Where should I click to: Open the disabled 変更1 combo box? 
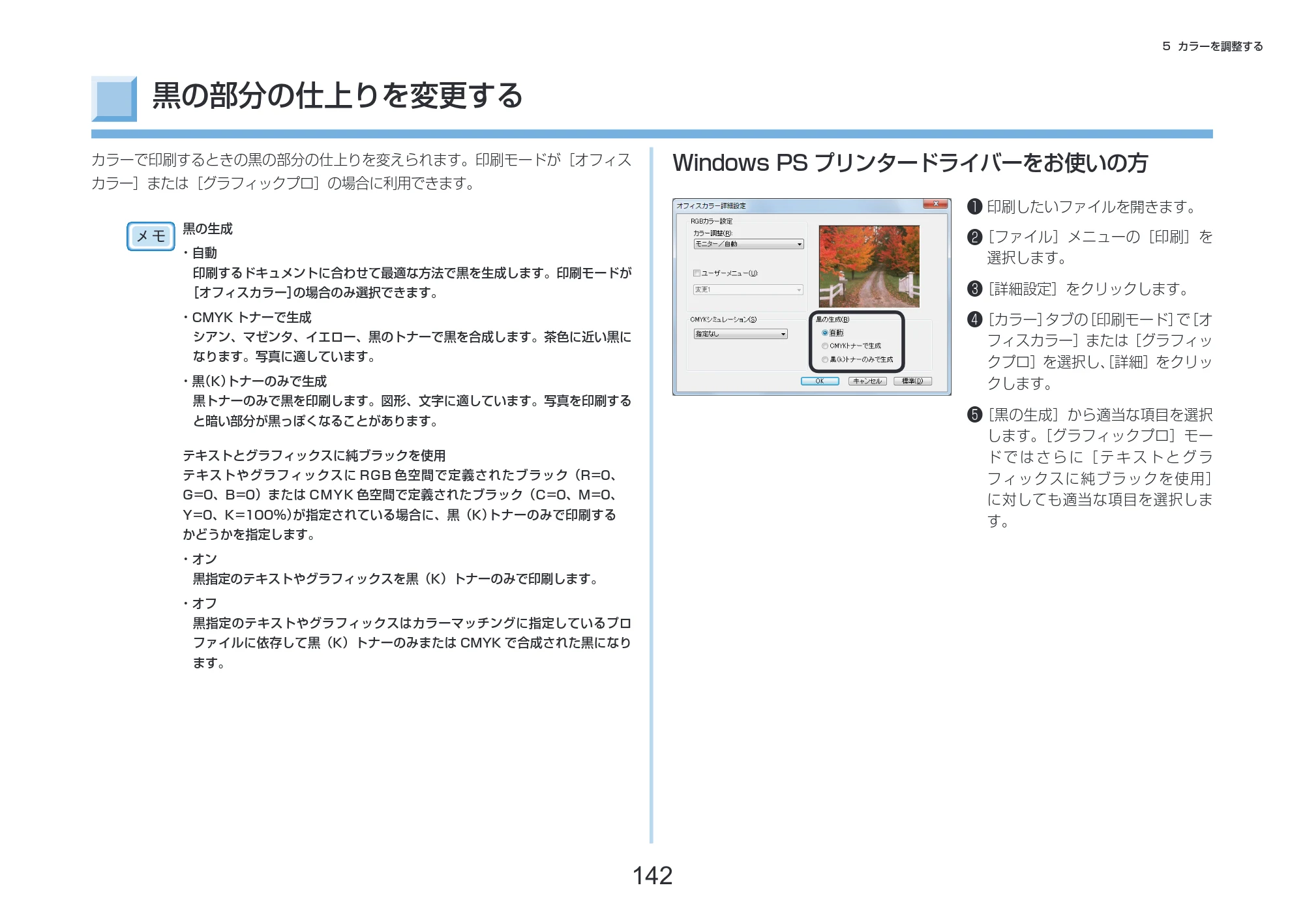747,290
